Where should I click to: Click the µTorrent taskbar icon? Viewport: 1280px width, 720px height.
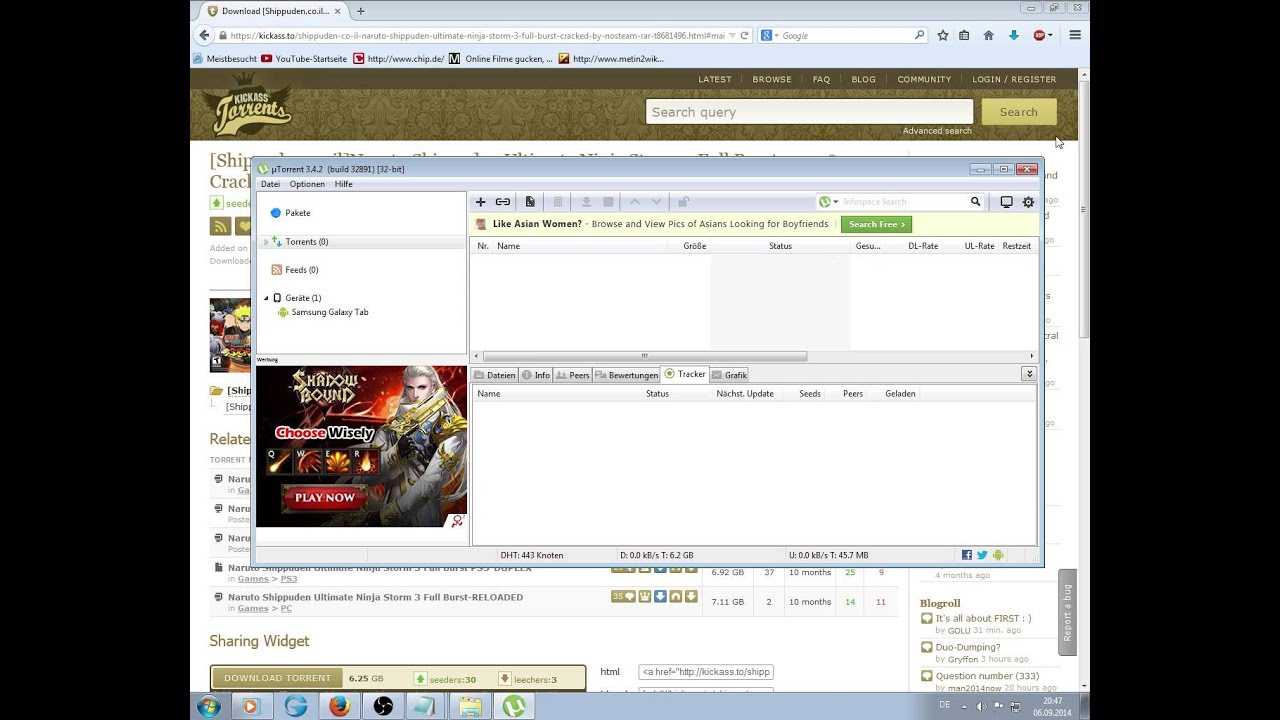coord(514,706)
